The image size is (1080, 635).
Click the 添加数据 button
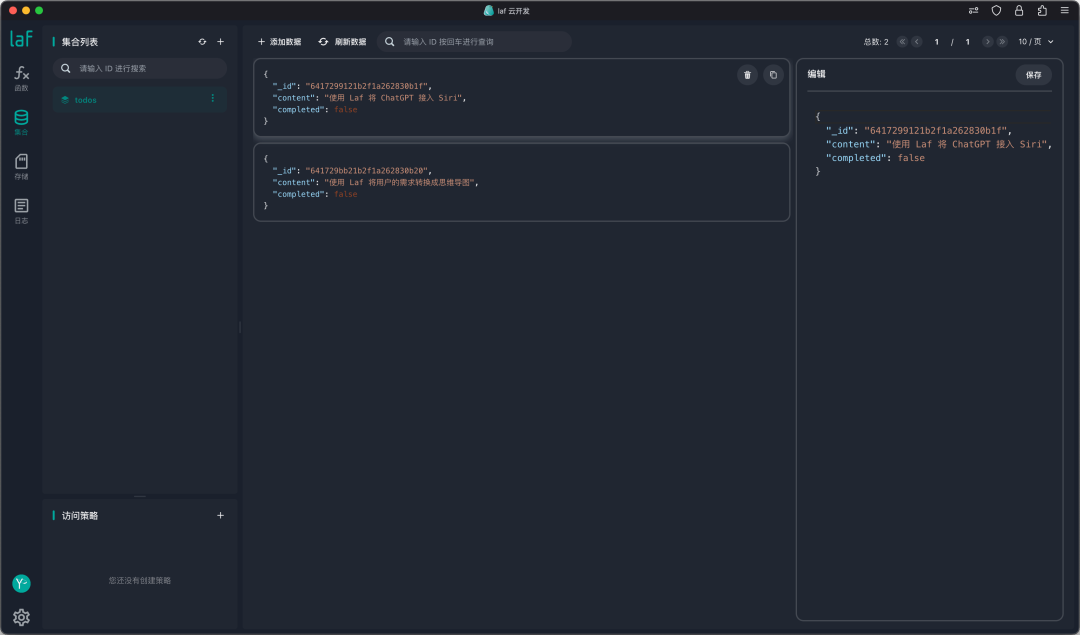(x=279, y=42)
